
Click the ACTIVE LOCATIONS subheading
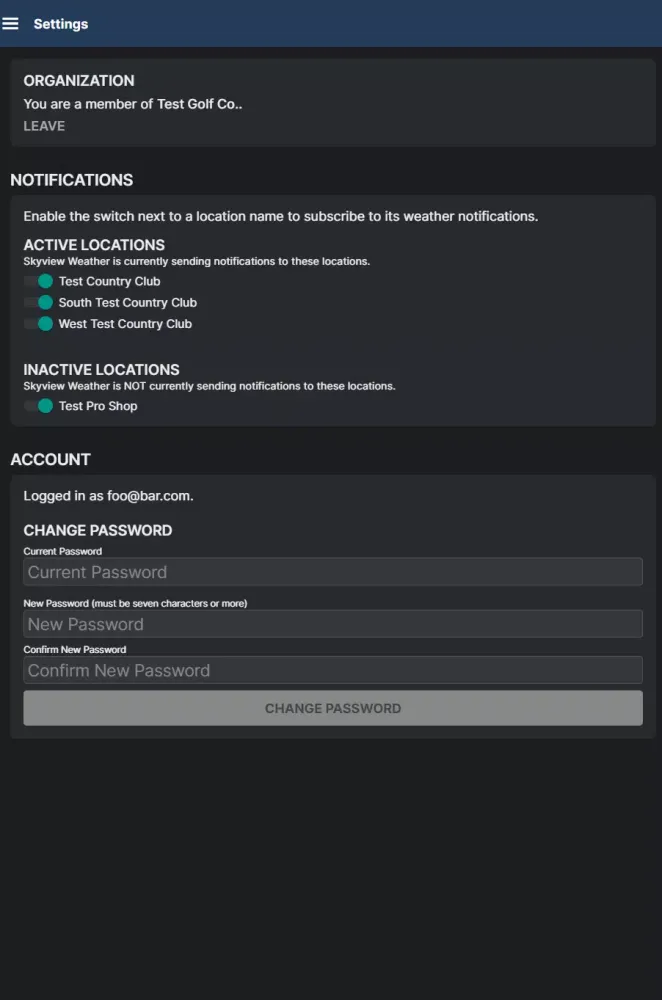(x=94, y=245)
